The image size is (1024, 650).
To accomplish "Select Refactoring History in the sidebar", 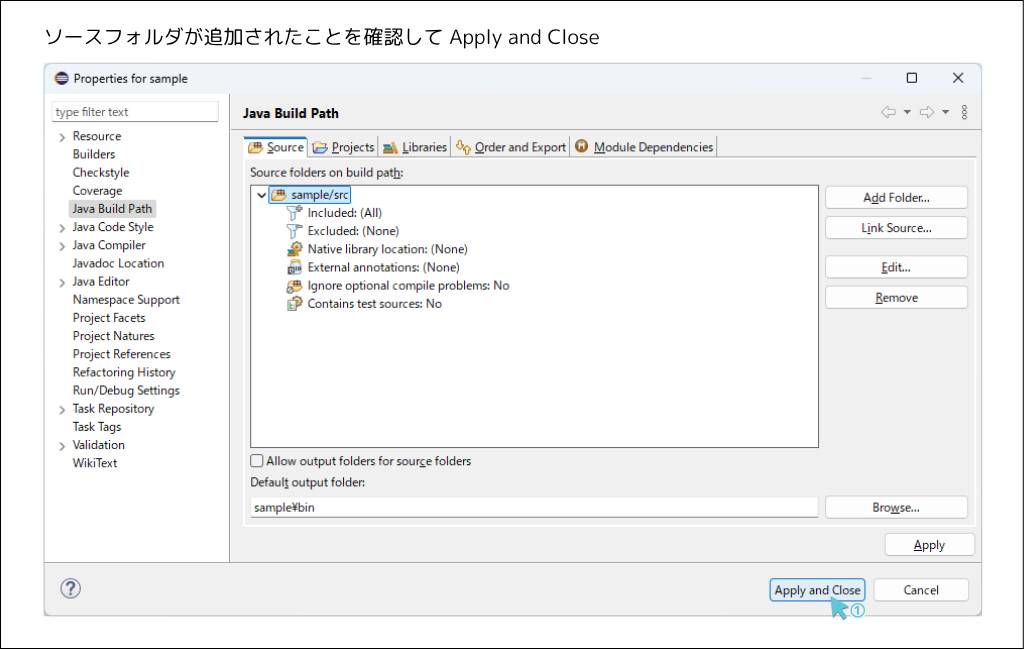I will (124, 372).
